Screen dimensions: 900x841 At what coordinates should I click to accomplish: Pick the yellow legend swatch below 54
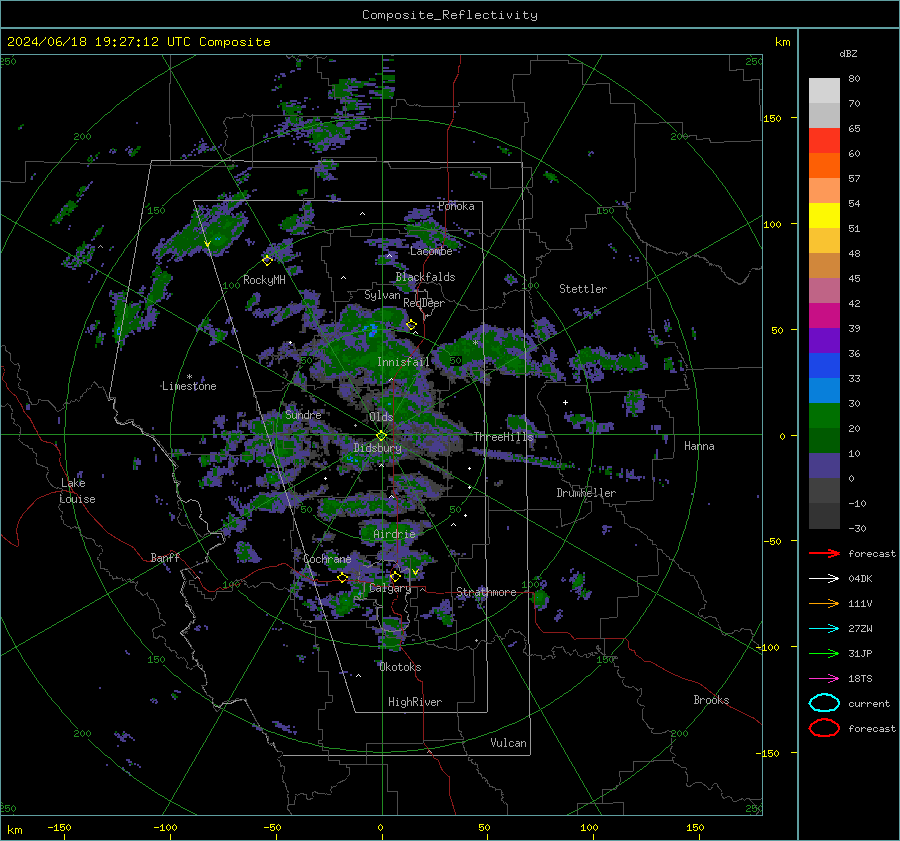coord(824,216)
